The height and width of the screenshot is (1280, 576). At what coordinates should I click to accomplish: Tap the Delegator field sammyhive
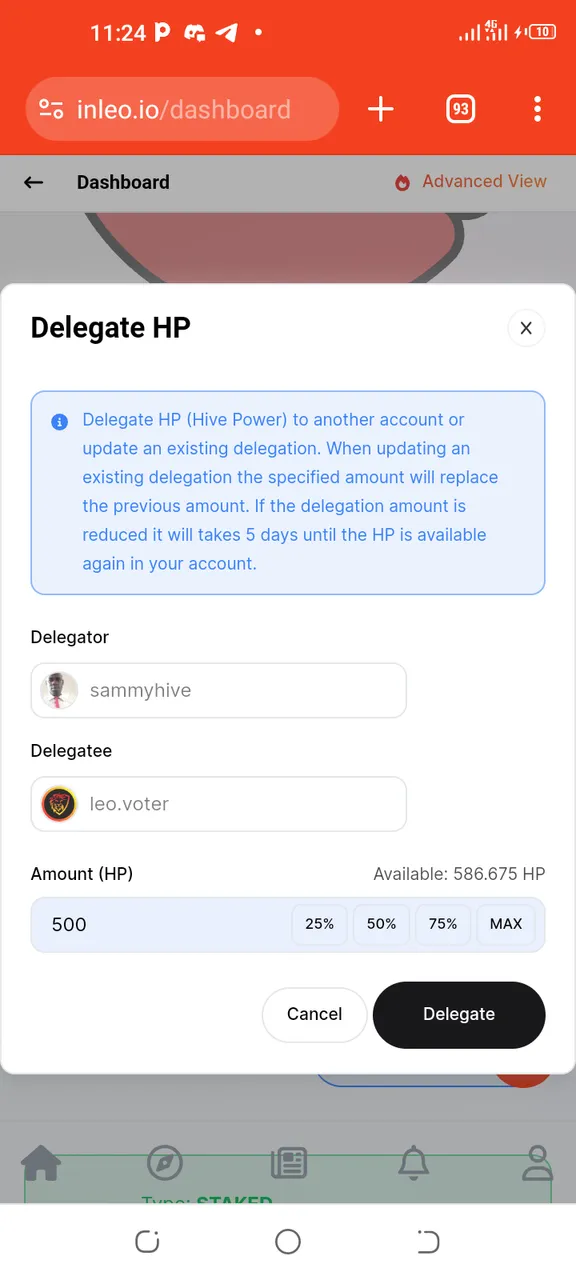[x=219, y=690]
